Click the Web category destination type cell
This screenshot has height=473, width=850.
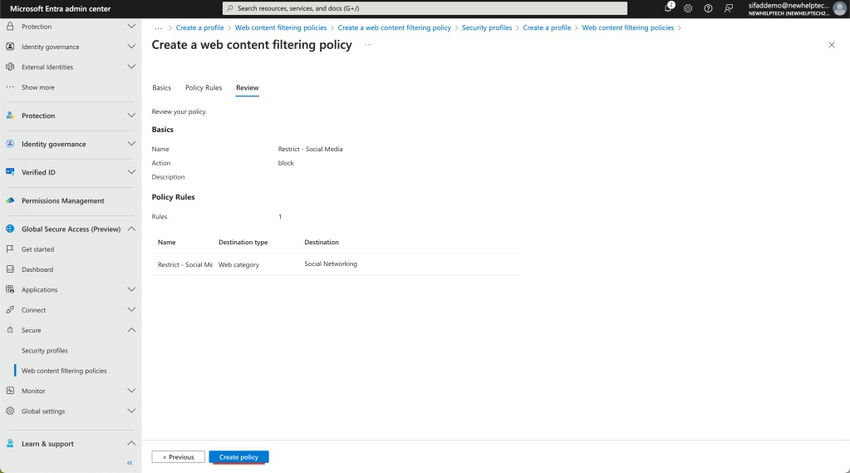(x=239, y=264)
